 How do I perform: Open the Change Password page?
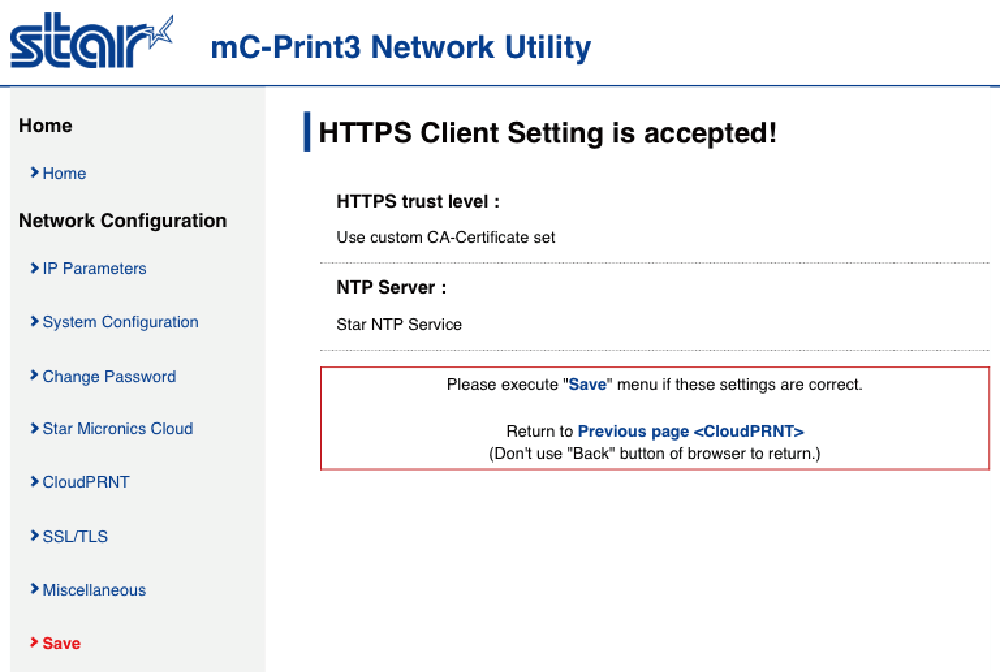(109, 376)
